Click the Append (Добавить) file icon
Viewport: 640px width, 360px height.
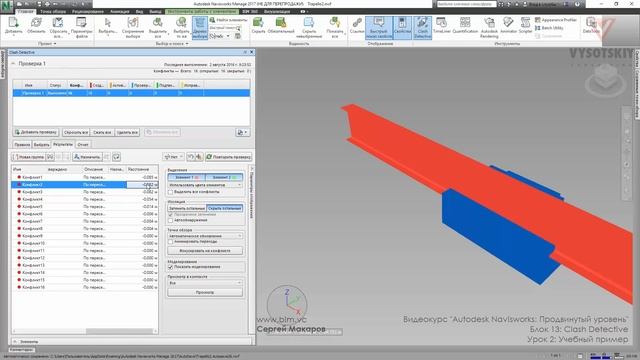(13, 23)
